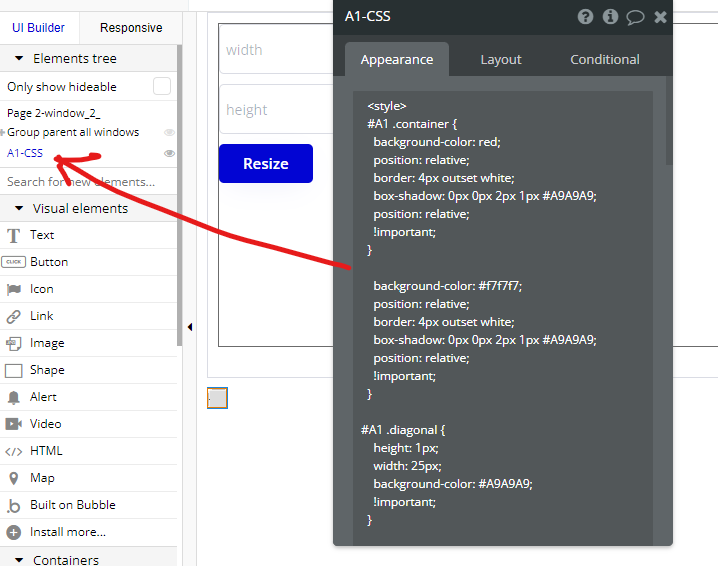Switch to the Responsive tab

pyautogui.click(x=131, y=27)
